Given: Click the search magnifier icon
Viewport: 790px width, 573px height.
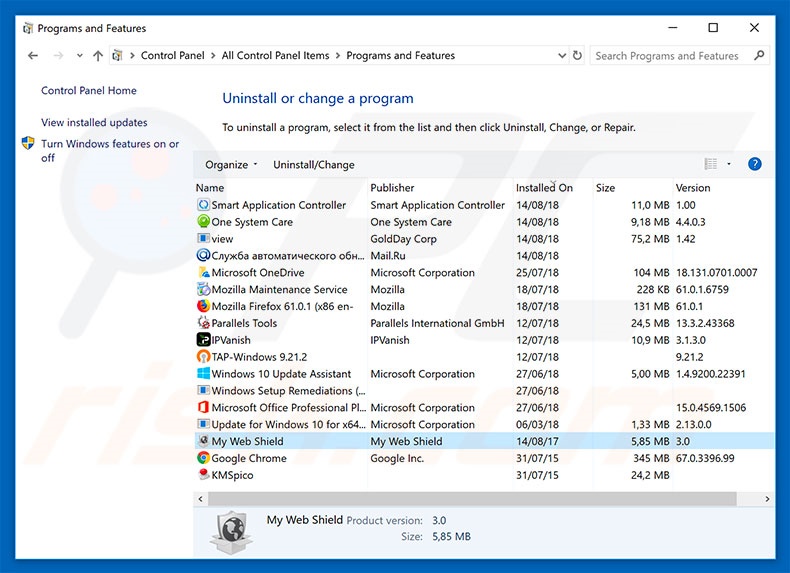Looking at the screenshot, I should (759, 55).
